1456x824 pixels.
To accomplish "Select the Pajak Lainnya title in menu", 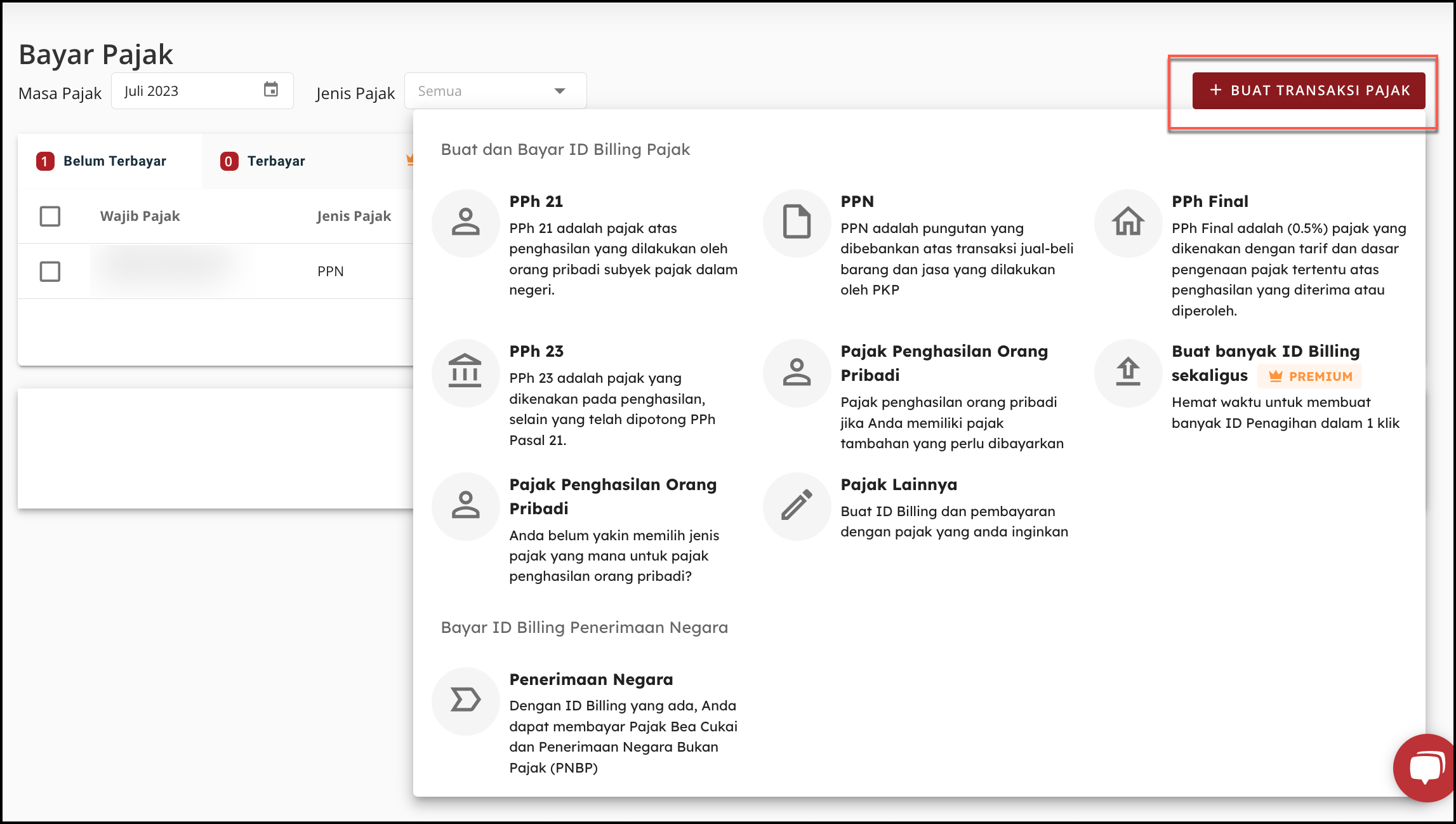I will 899,484.
